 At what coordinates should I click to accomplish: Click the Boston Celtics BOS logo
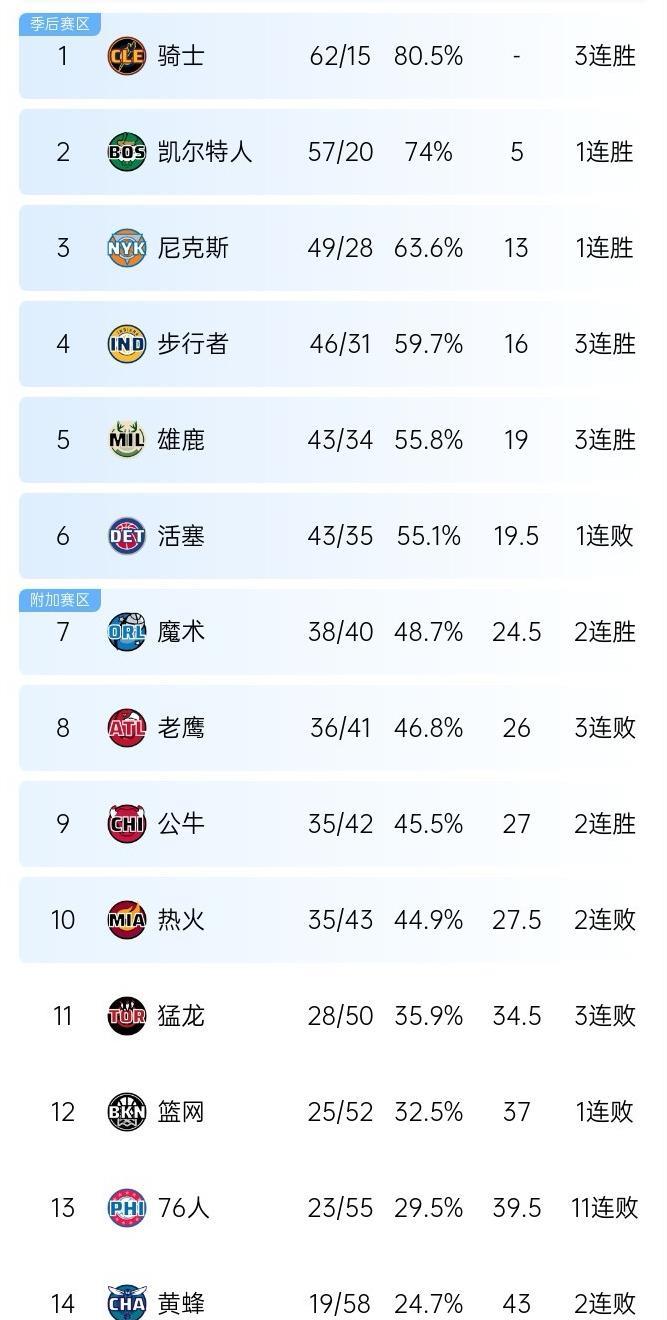pos(127,152)
